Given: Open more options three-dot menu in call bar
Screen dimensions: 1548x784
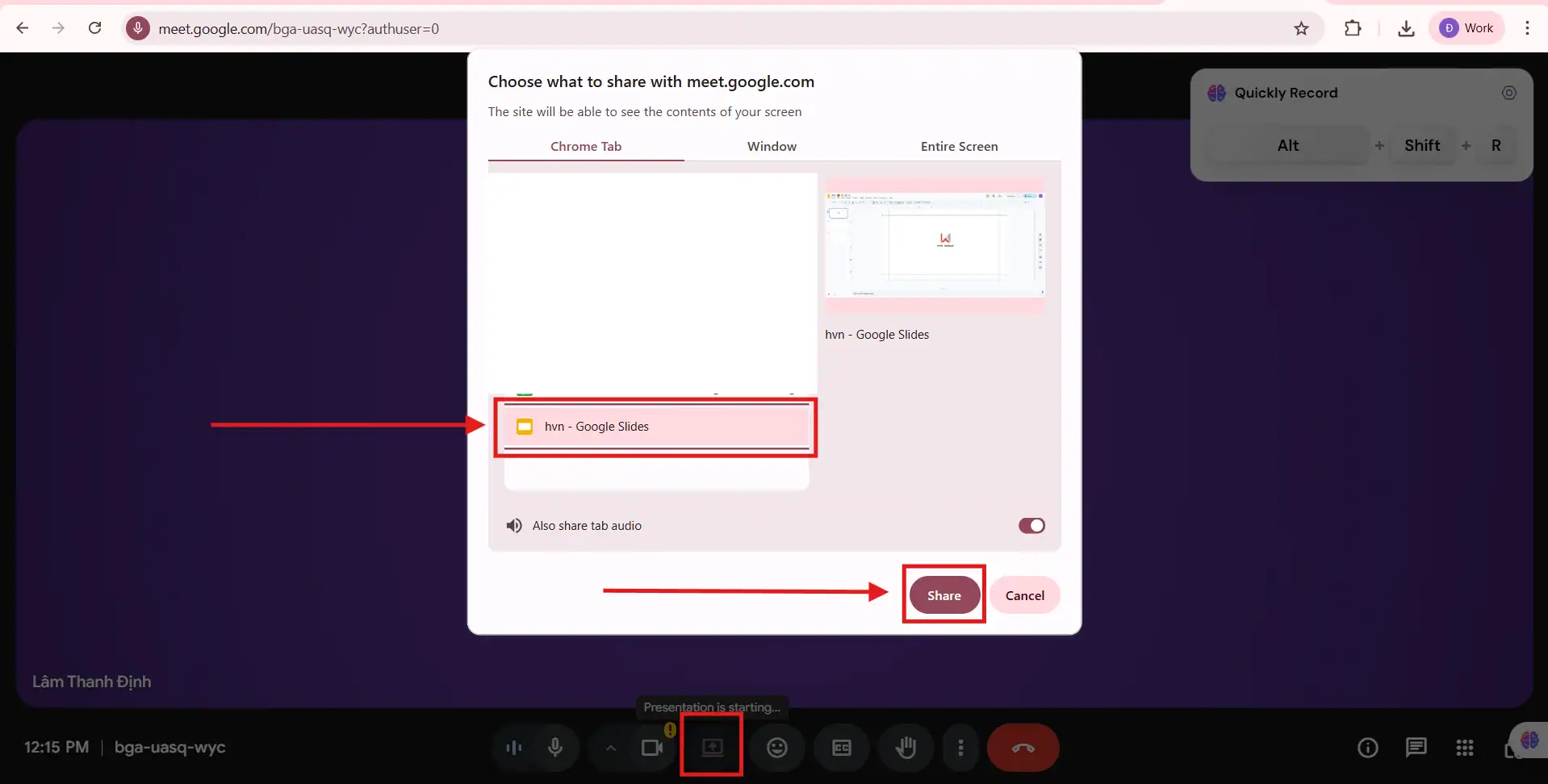Looking at the screenshot, I should [x=960, y=748].
